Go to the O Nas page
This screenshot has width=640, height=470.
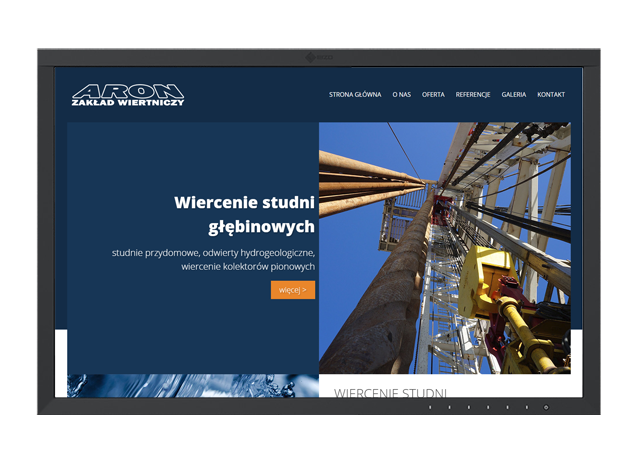click(x=402, y=95)
